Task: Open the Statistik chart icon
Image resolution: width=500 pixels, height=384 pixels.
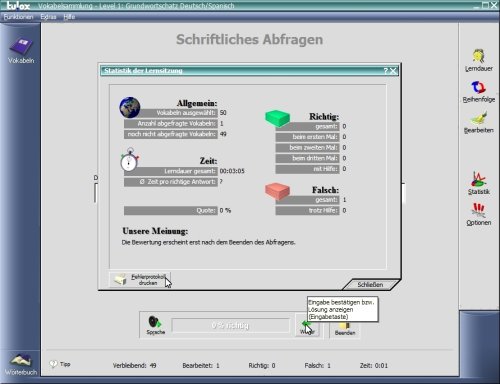Action: [478, 179]
